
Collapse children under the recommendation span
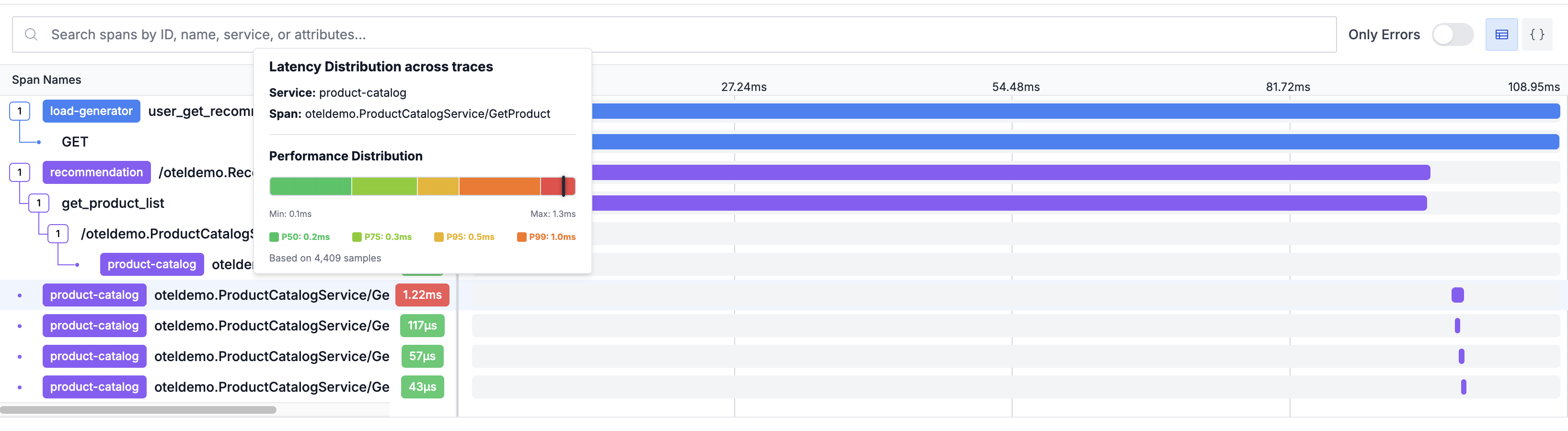[20, 172]
